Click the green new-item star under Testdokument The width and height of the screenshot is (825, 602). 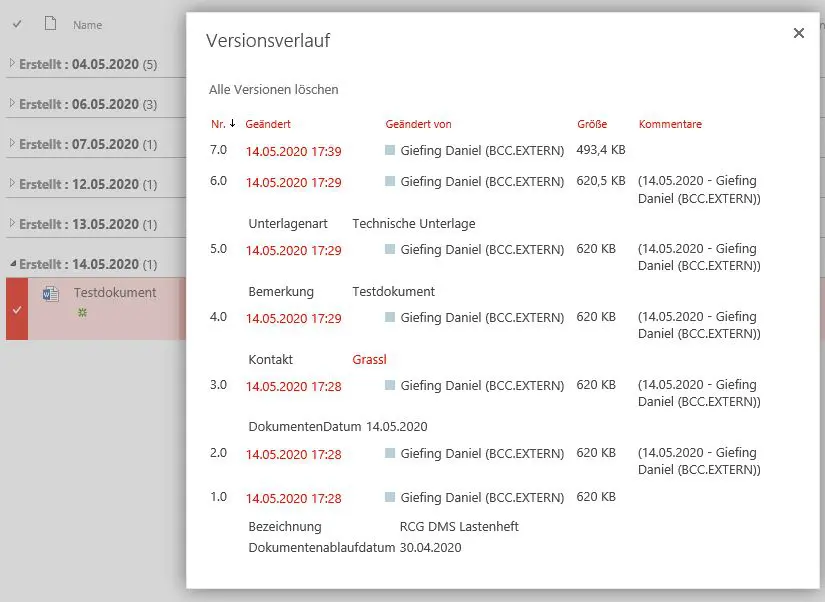point(82,312)
